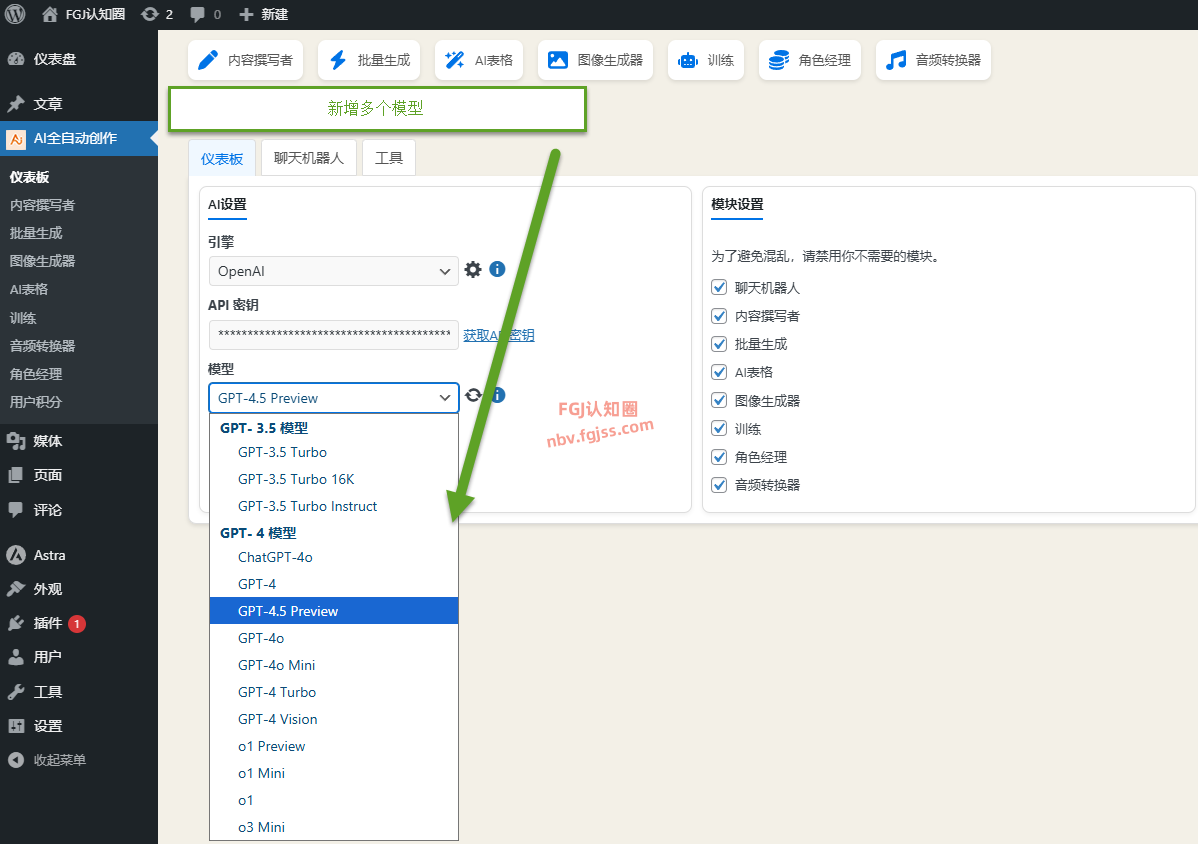This screenshot has width=1198, height=844.
Task: Click the 新建 plus icon in admin bar
Action: (x=246, y=14)
